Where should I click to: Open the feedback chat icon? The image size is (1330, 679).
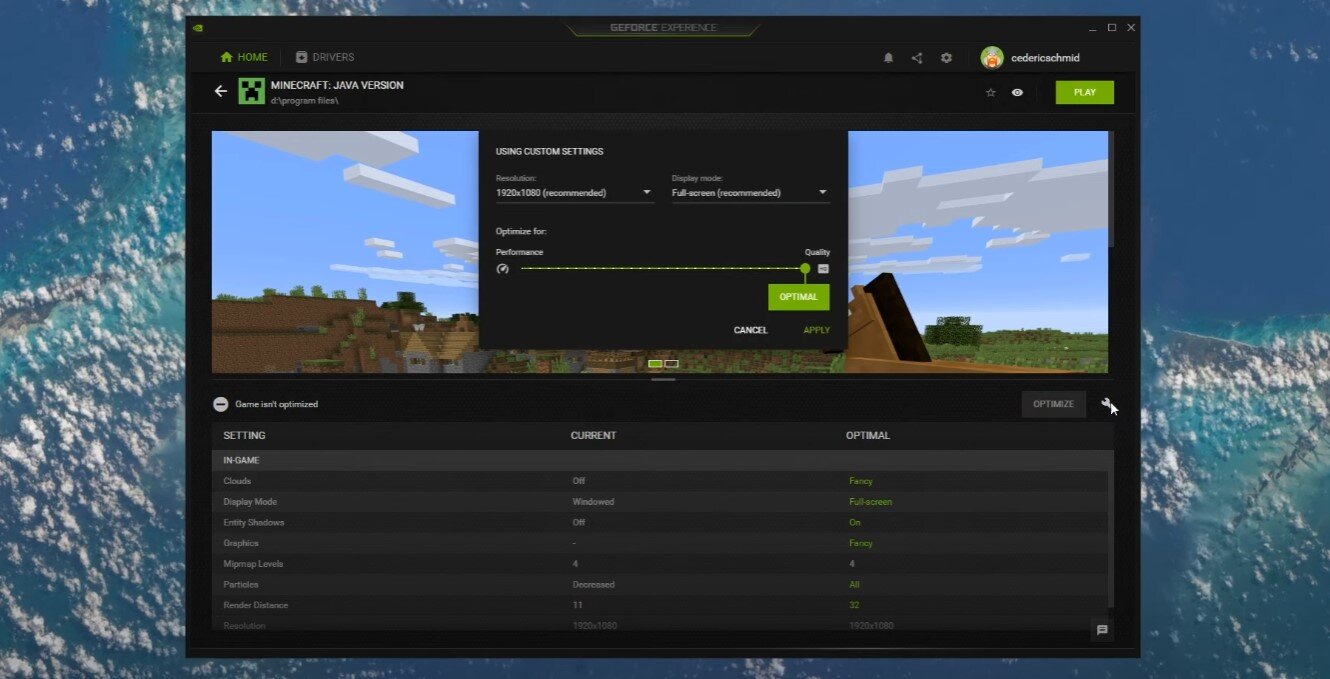(x=1102, y=630)
